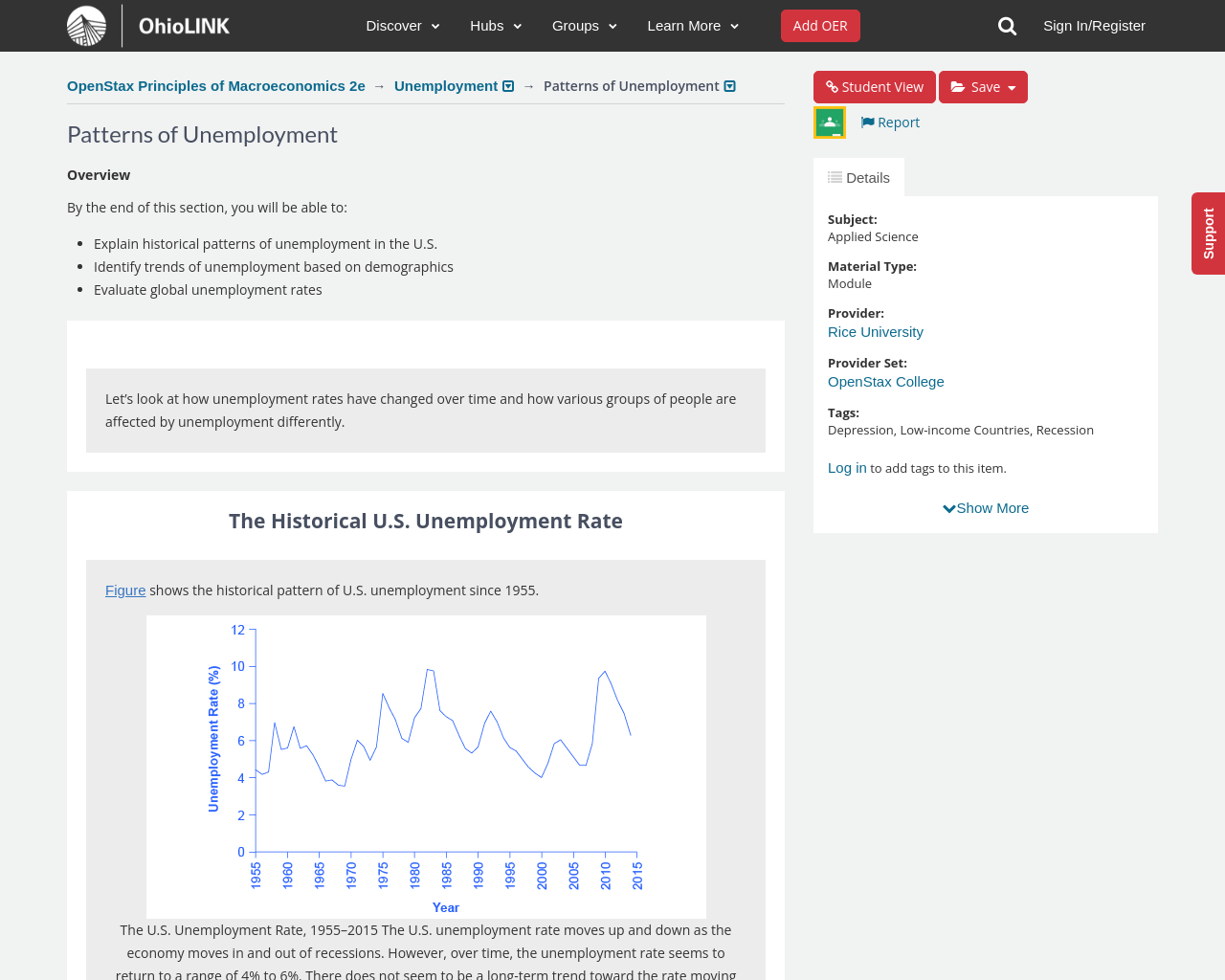Viewport: 1225px width, 980px height.
Task: Click the Report flag link
Action: tap(890, 122)
